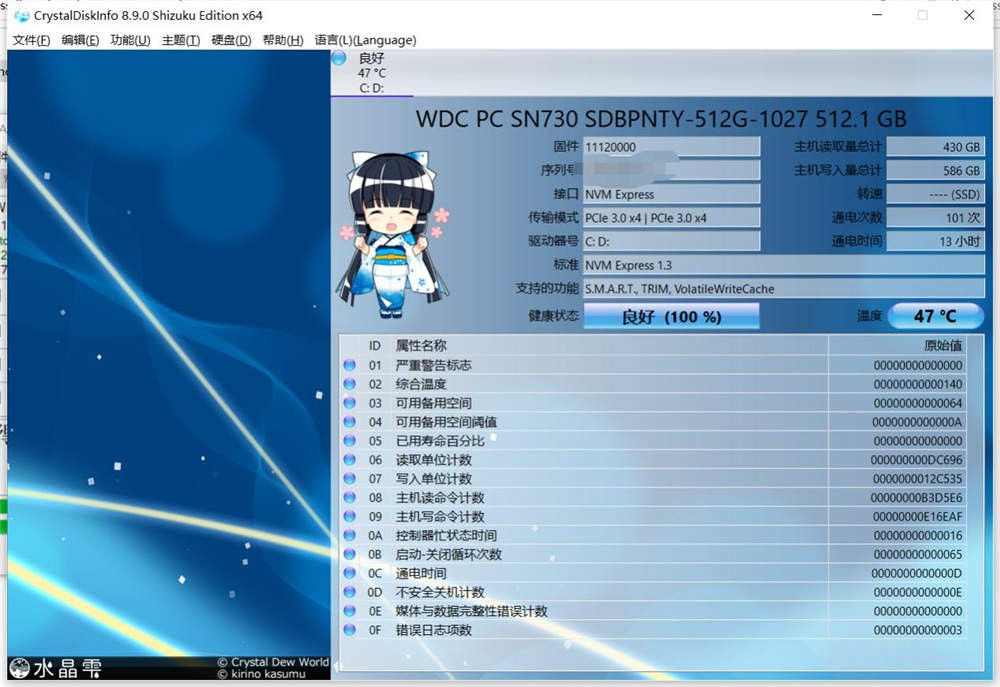Click the 水晶雫 logo in bottom-left
The width and height of the screenshot is (1000, 687).
(x=55, y=668)
